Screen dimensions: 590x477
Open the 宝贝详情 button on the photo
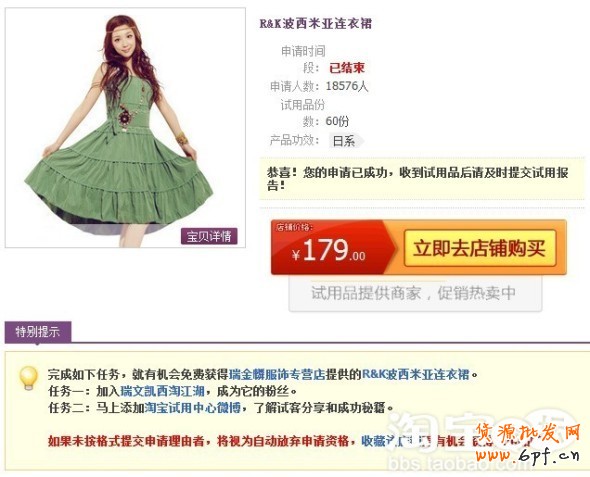pyautogui.click(x=209, y=236)
